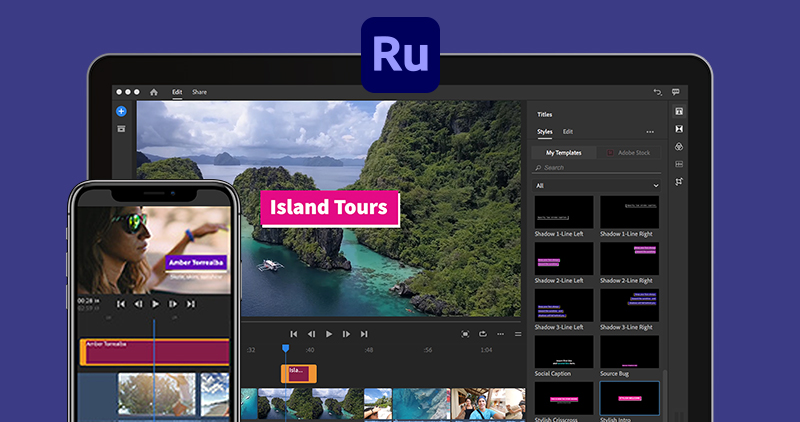Image resolution: width=800 pixels, height=422 pixels.
Task: Open the track controls hamburger icon
Action: pos(518,334)
